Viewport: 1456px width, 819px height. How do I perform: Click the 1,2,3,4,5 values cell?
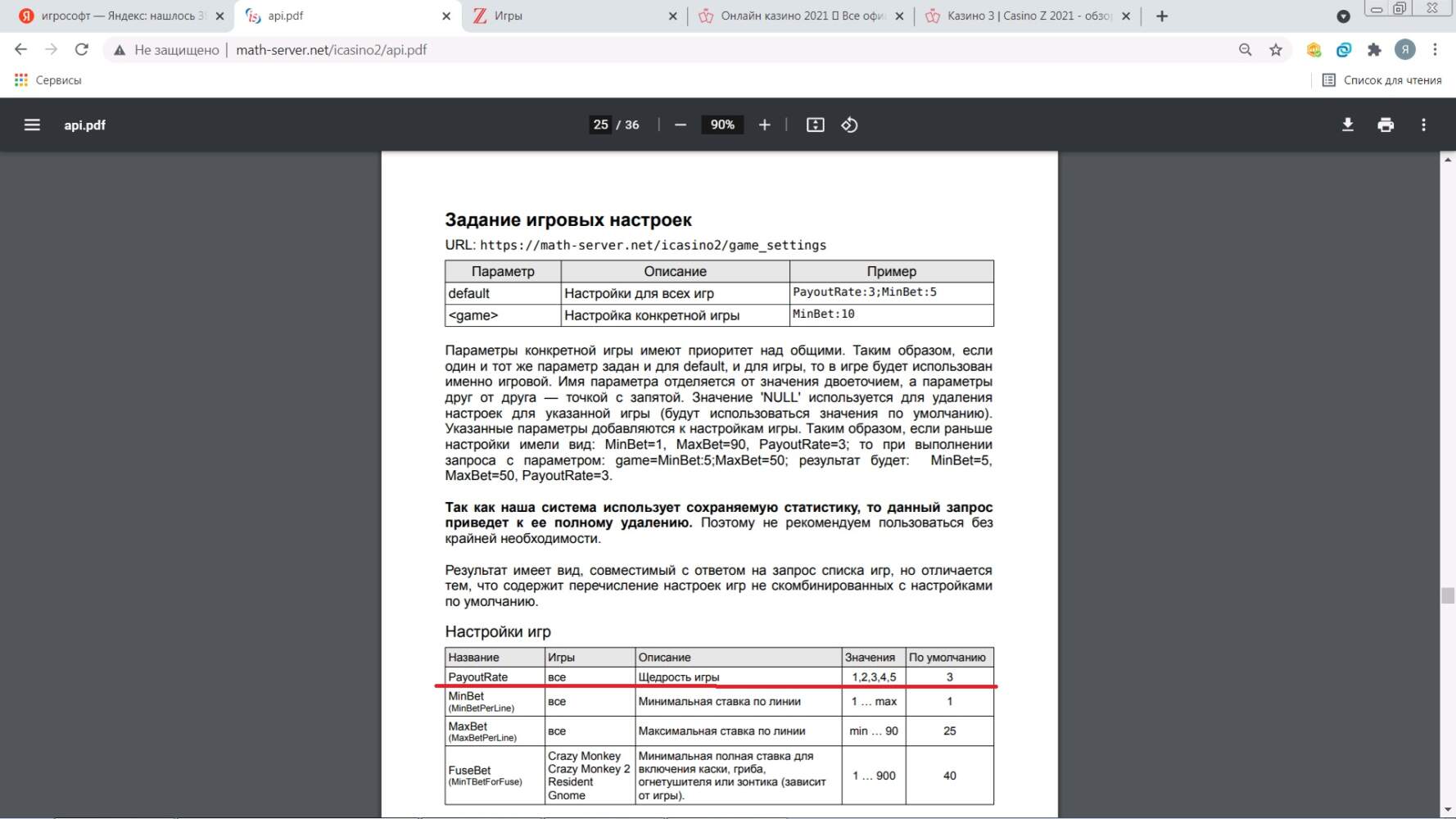(x=874, y=677)
